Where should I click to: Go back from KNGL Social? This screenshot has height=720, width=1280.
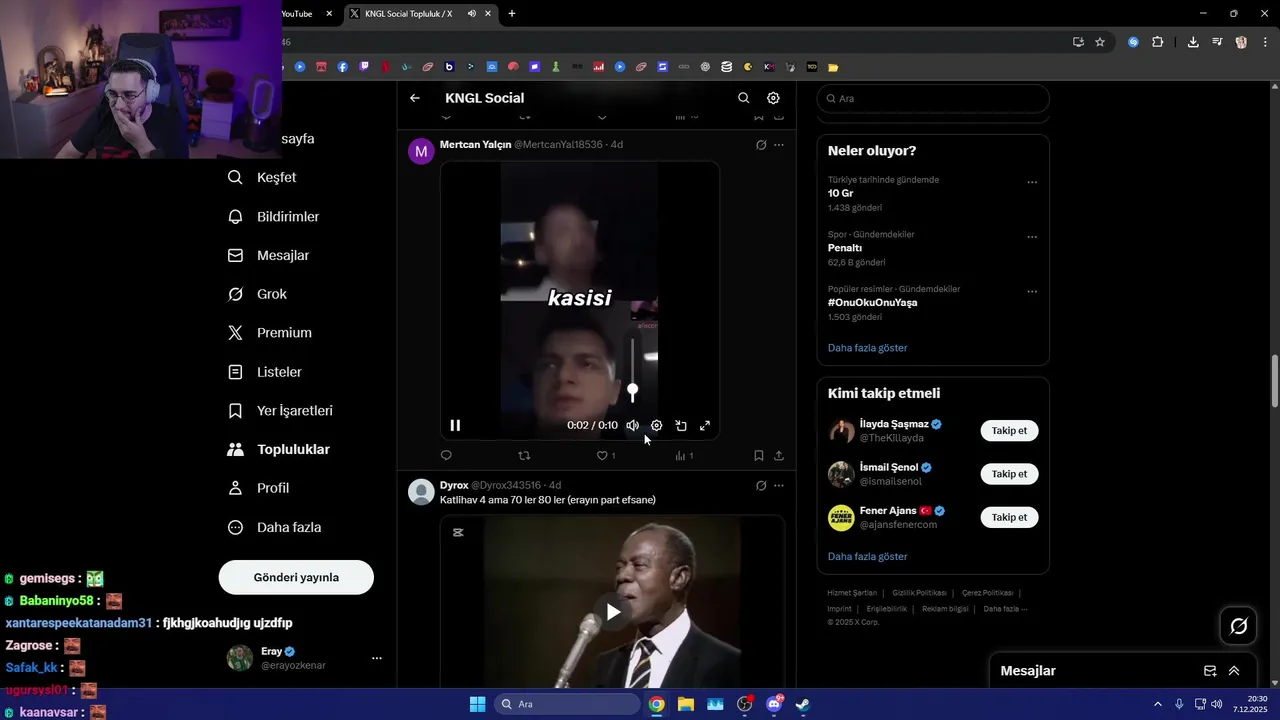click(x=415, y=98)
